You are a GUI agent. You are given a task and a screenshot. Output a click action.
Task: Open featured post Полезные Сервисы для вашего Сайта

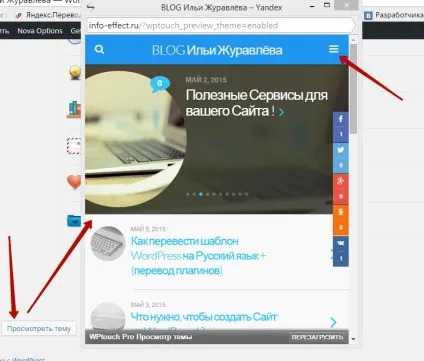pyautogui.click(x=256, y=103)
